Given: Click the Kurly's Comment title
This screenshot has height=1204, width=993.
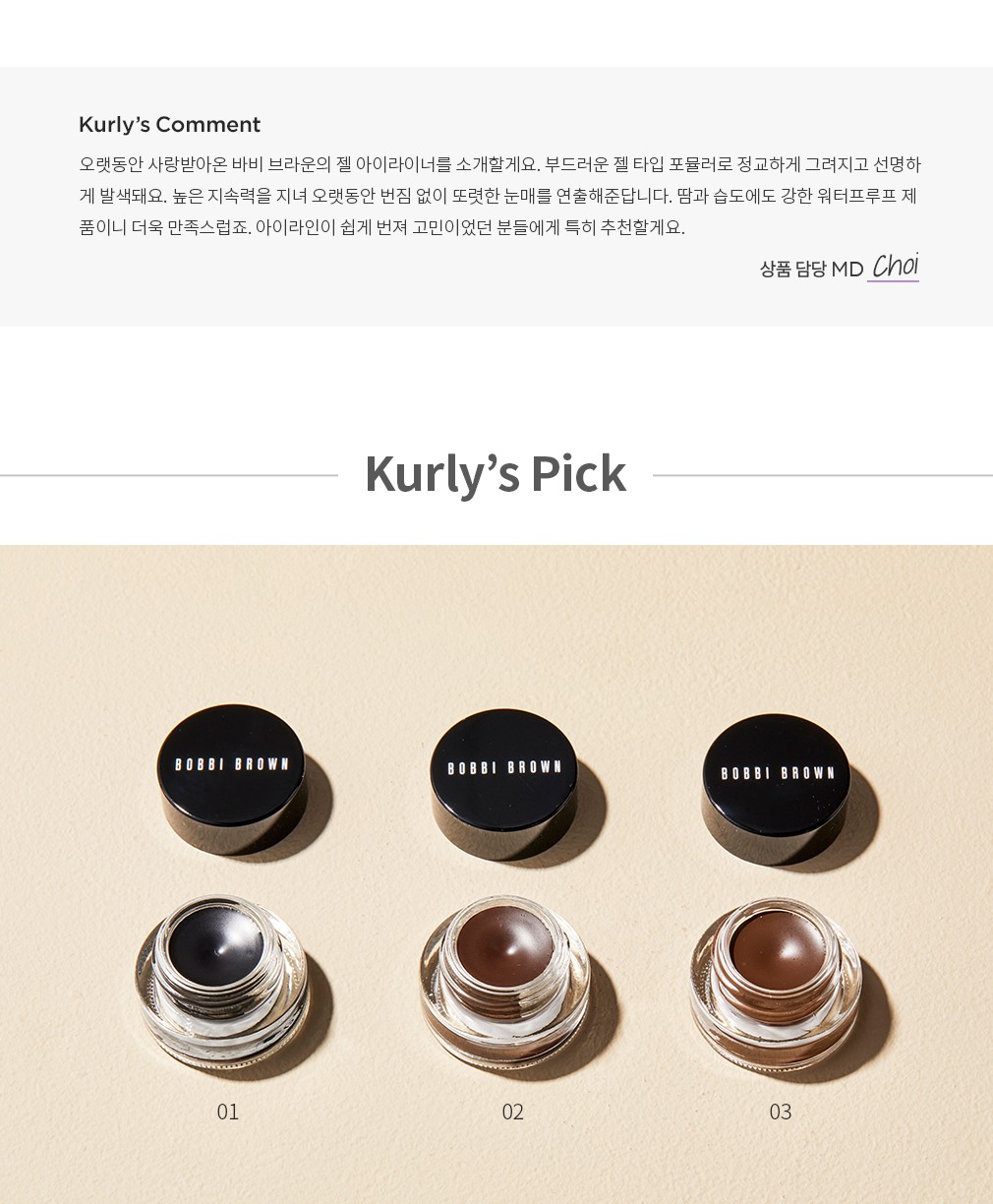Looking at the screenshot, I should (x=169, y=125).
